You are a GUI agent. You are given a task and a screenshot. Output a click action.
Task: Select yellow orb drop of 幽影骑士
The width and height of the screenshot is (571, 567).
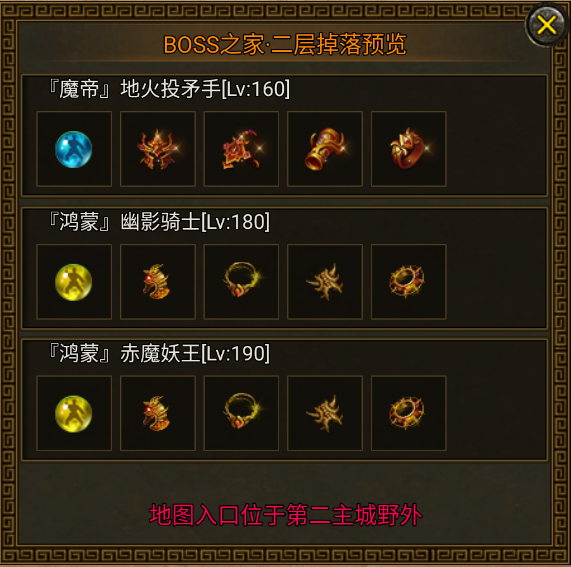tap(74, 282)
